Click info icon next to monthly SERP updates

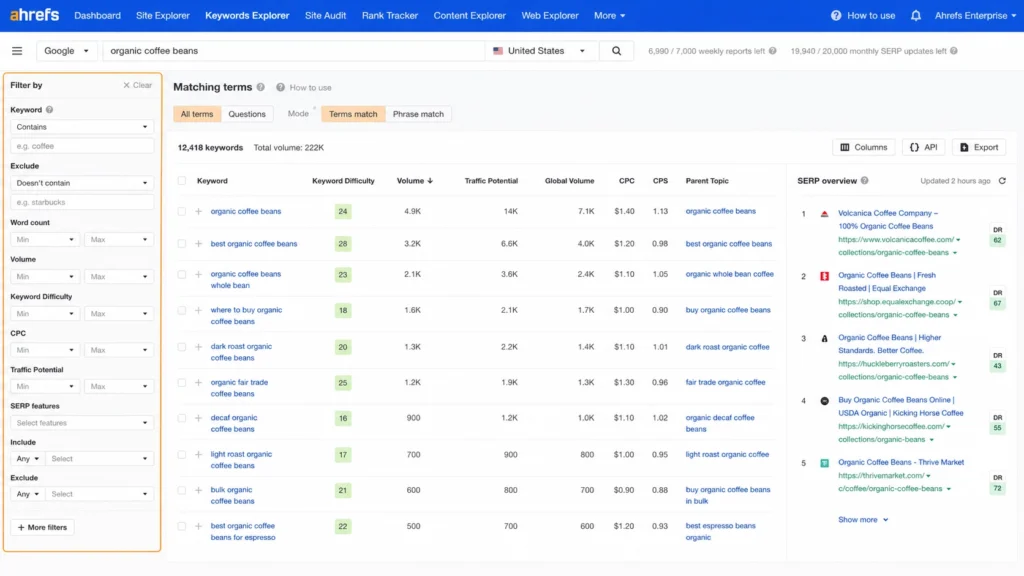[953, 51]
